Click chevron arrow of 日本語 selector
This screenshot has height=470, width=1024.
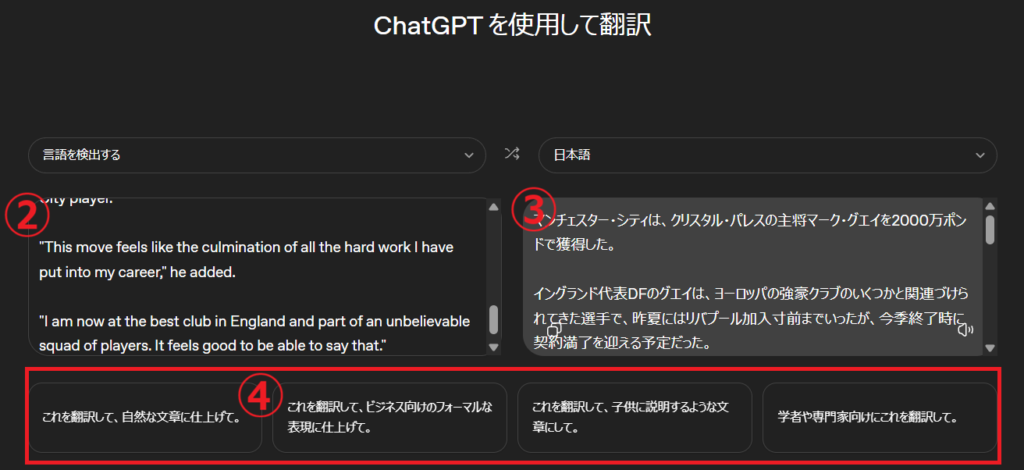tap(978, 155)
